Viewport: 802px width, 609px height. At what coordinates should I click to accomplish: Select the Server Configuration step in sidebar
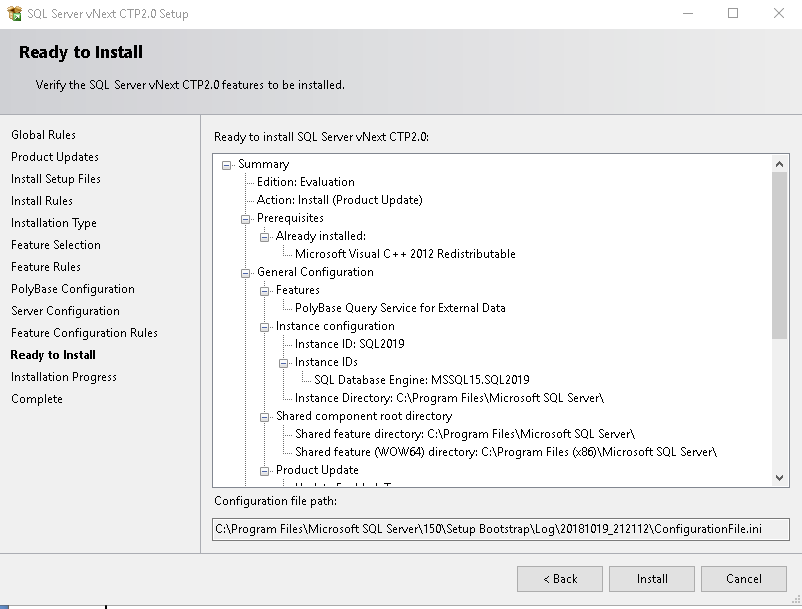(x=65, y=311)
